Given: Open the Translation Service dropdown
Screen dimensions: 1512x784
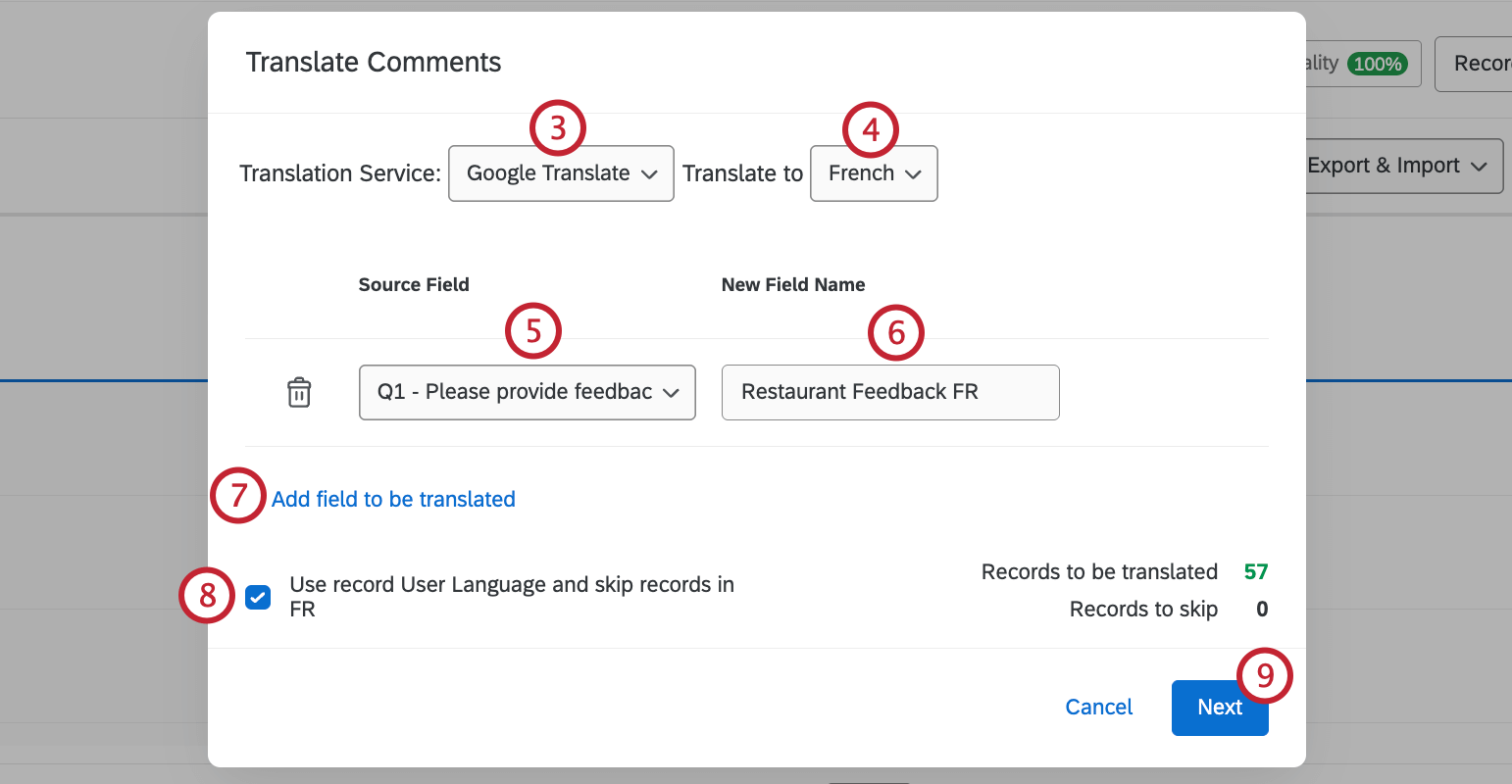Looking at the screenshot, I should [x=561, y=173].
